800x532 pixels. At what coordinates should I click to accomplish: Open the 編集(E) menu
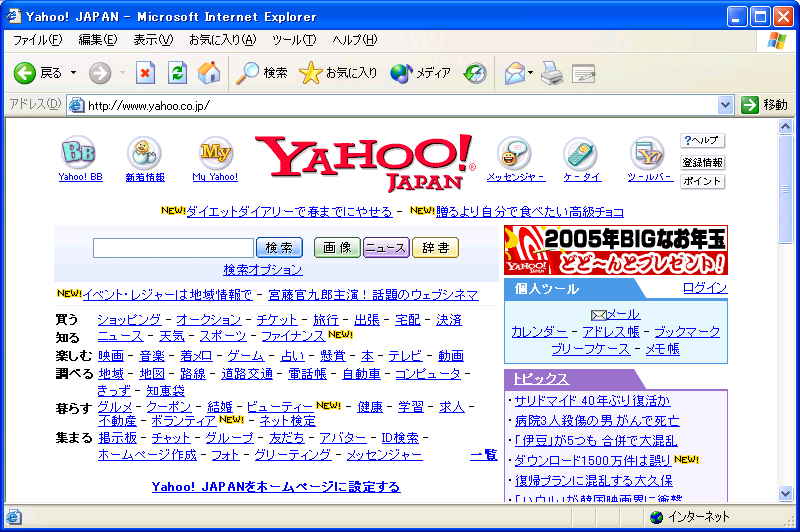click(x=97, y=40)
